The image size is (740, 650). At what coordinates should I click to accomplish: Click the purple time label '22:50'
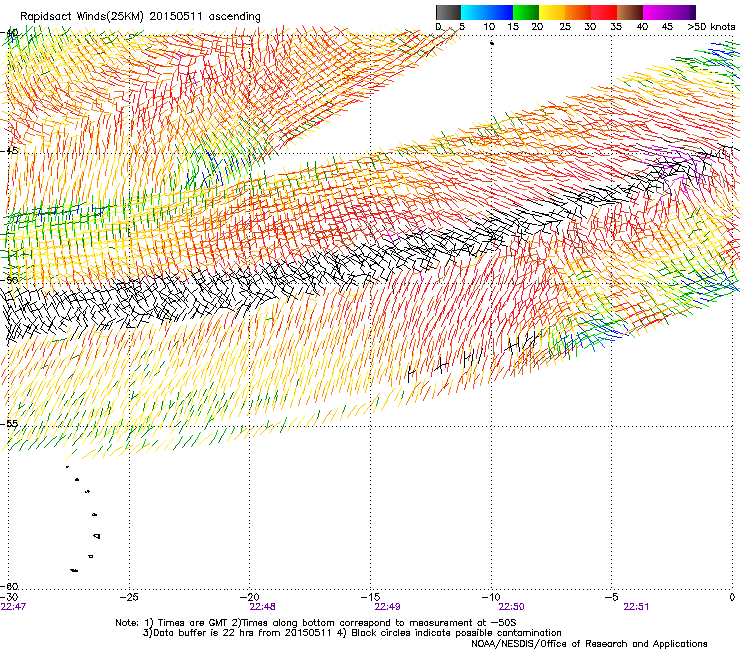pyautogui.click(x=512, y=607)
